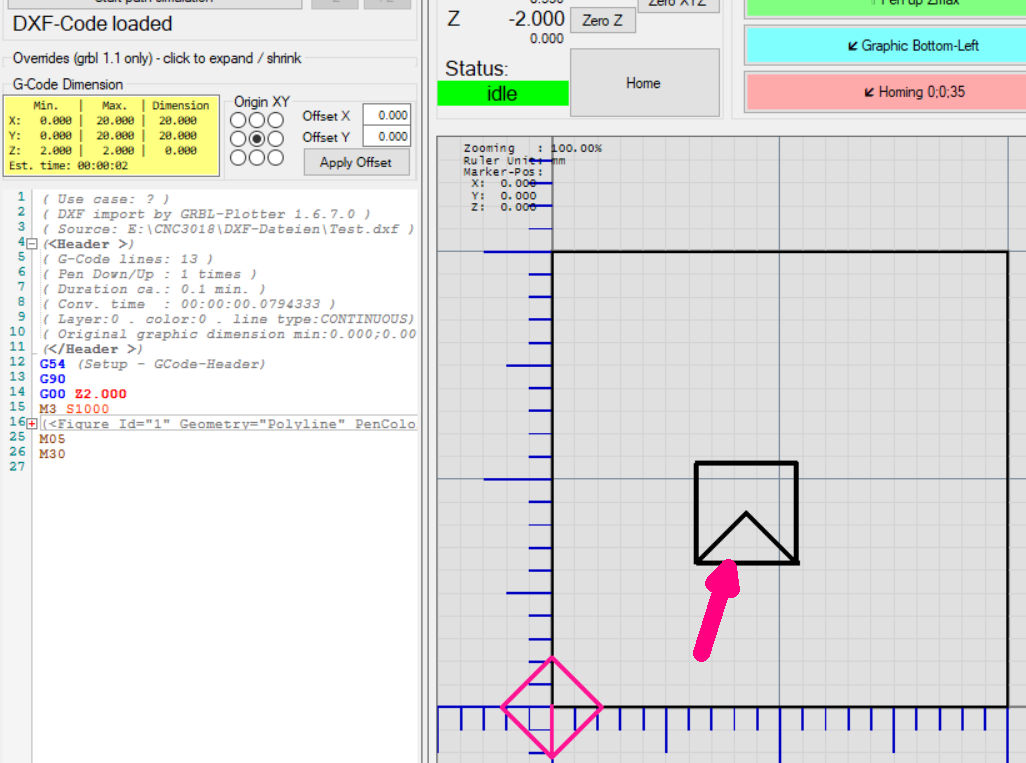Collapse the Header fold on line 4
The image size is (1026, 763).
tap(31, 244)
